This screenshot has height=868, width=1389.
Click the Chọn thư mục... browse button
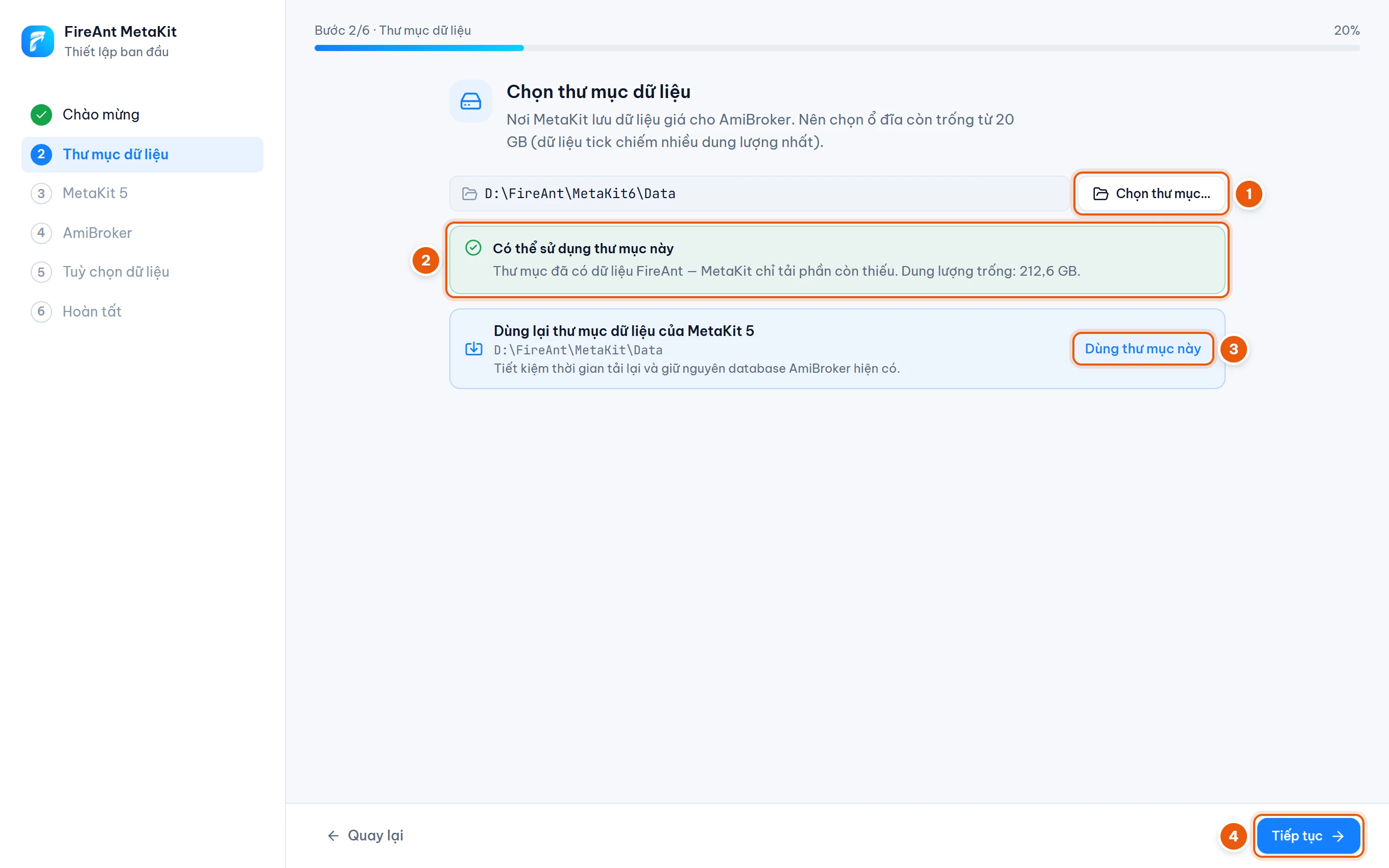click(1152, 194)
